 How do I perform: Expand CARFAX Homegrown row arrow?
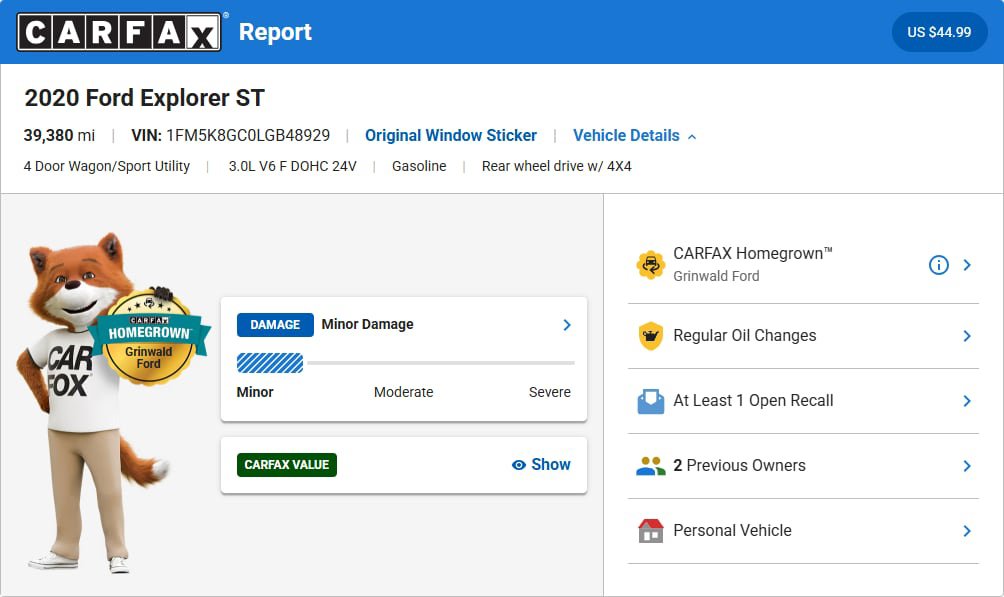coord(967,265)
